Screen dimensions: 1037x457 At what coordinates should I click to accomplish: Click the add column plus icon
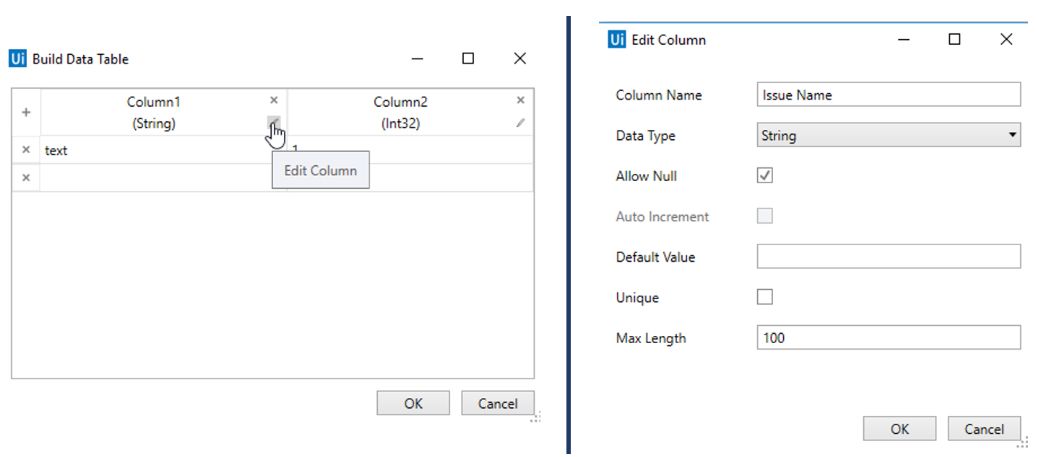26,112
